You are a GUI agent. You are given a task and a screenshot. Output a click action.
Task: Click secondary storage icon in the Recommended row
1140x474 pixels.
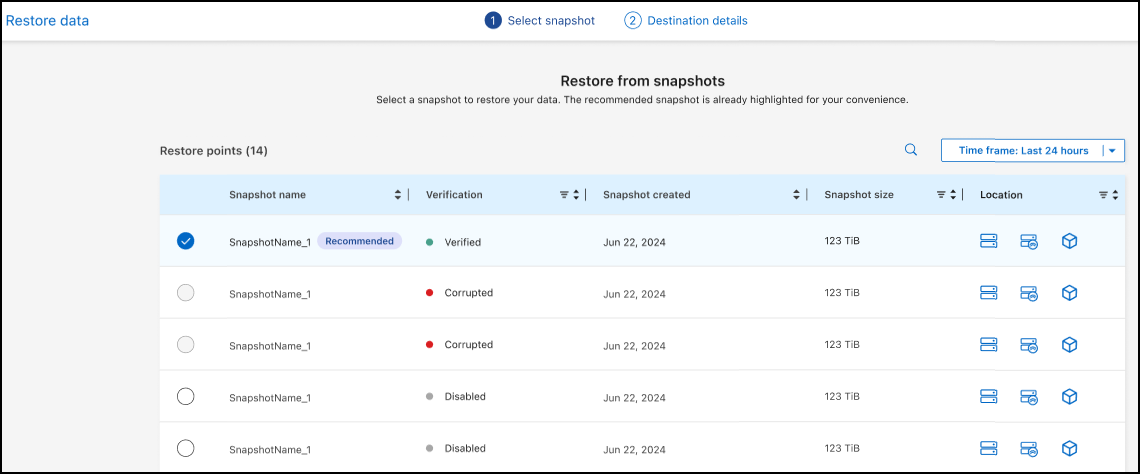pyautogui.click(x=1029, y=241)
